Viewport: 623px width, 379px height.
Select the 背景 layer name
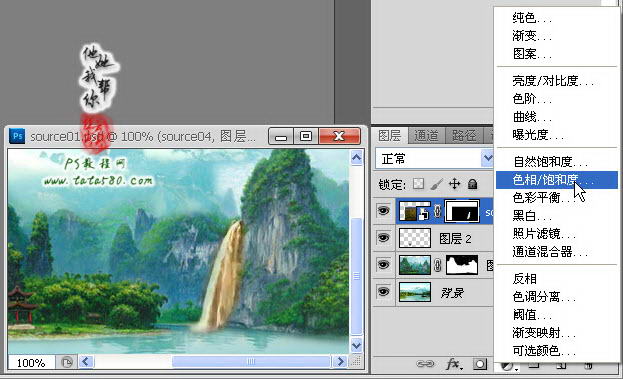452,293
